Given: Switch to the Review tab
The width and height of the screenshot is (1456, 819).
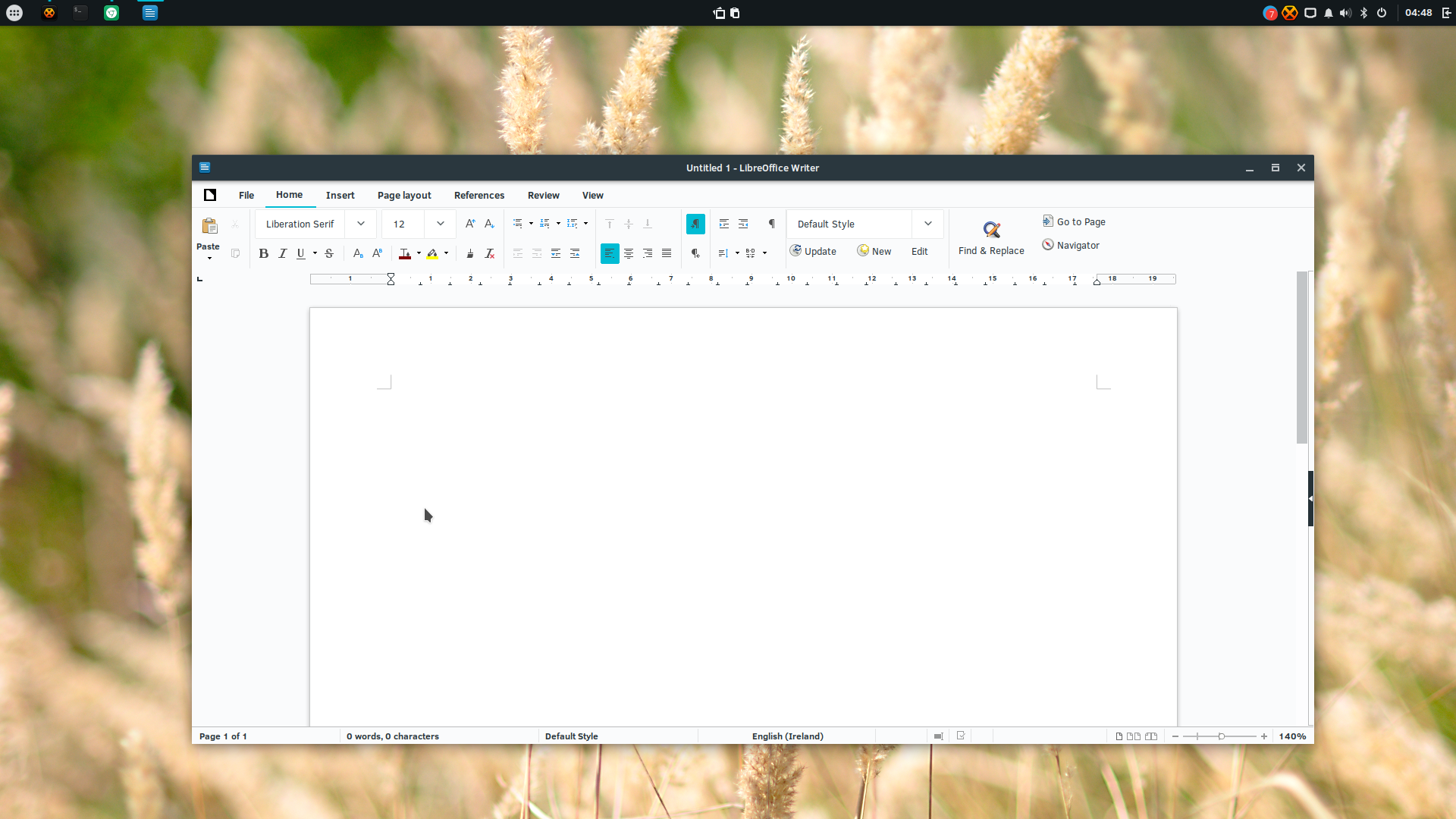Looking at the screenshot, I should (544, 195).
